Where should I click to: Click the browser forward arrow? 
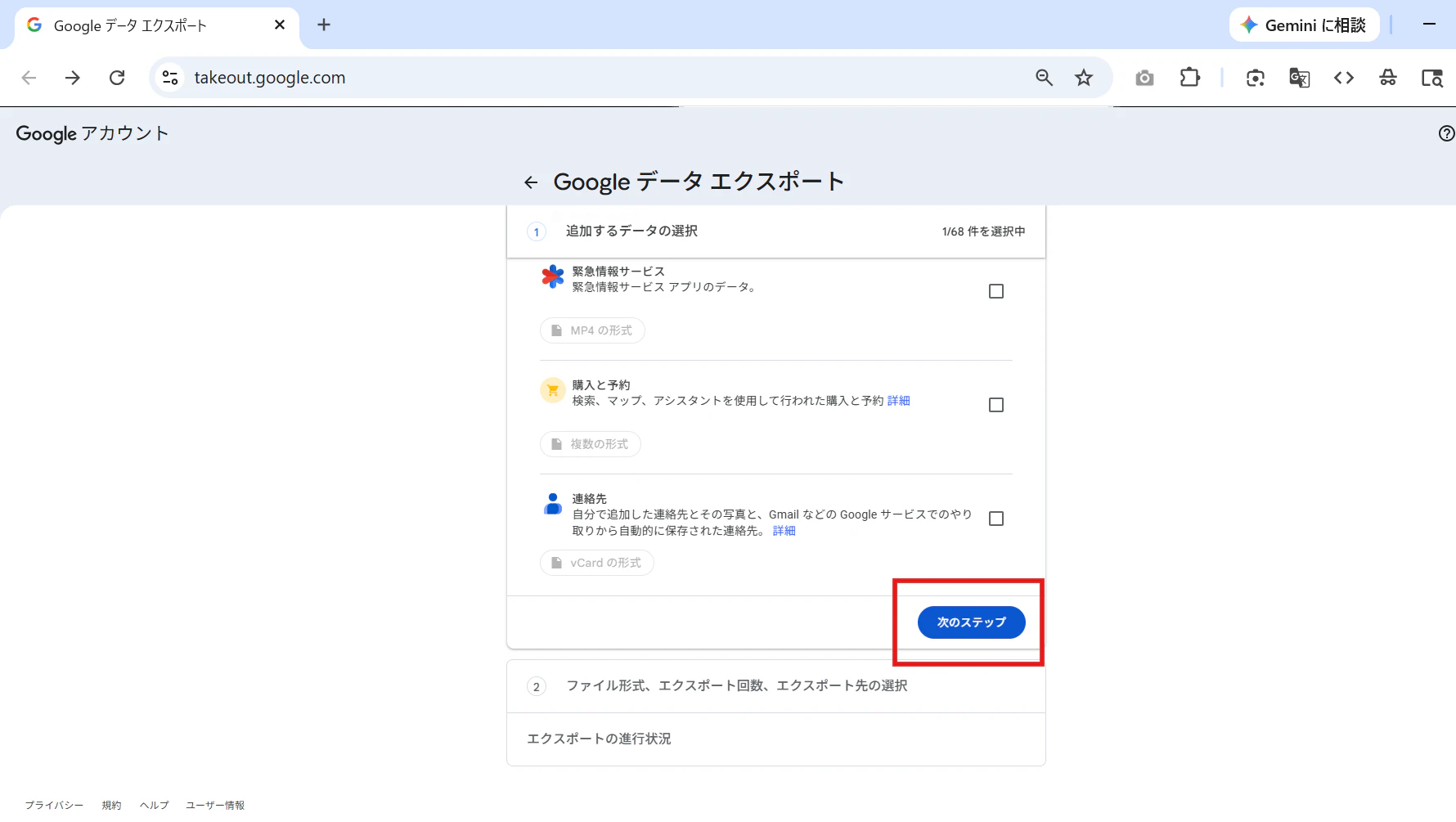coord(73,78)
